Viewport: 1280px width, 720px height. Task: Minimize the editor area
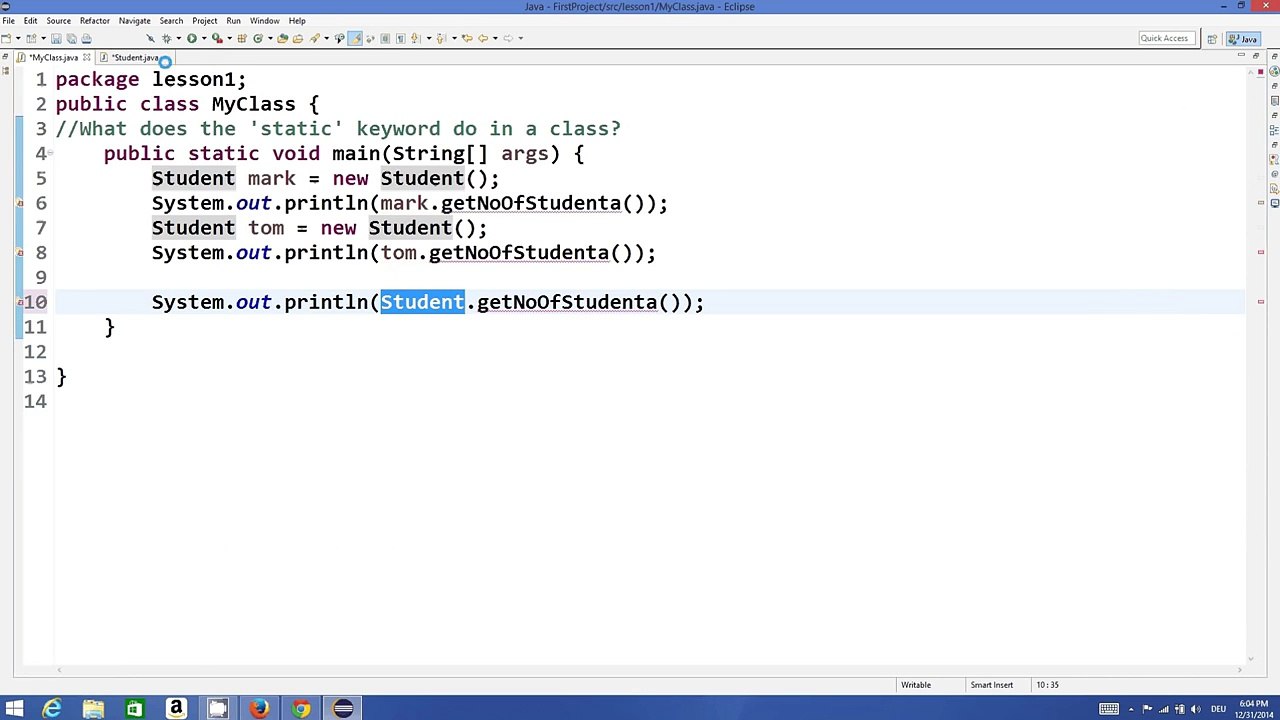tap(1241, 56)
